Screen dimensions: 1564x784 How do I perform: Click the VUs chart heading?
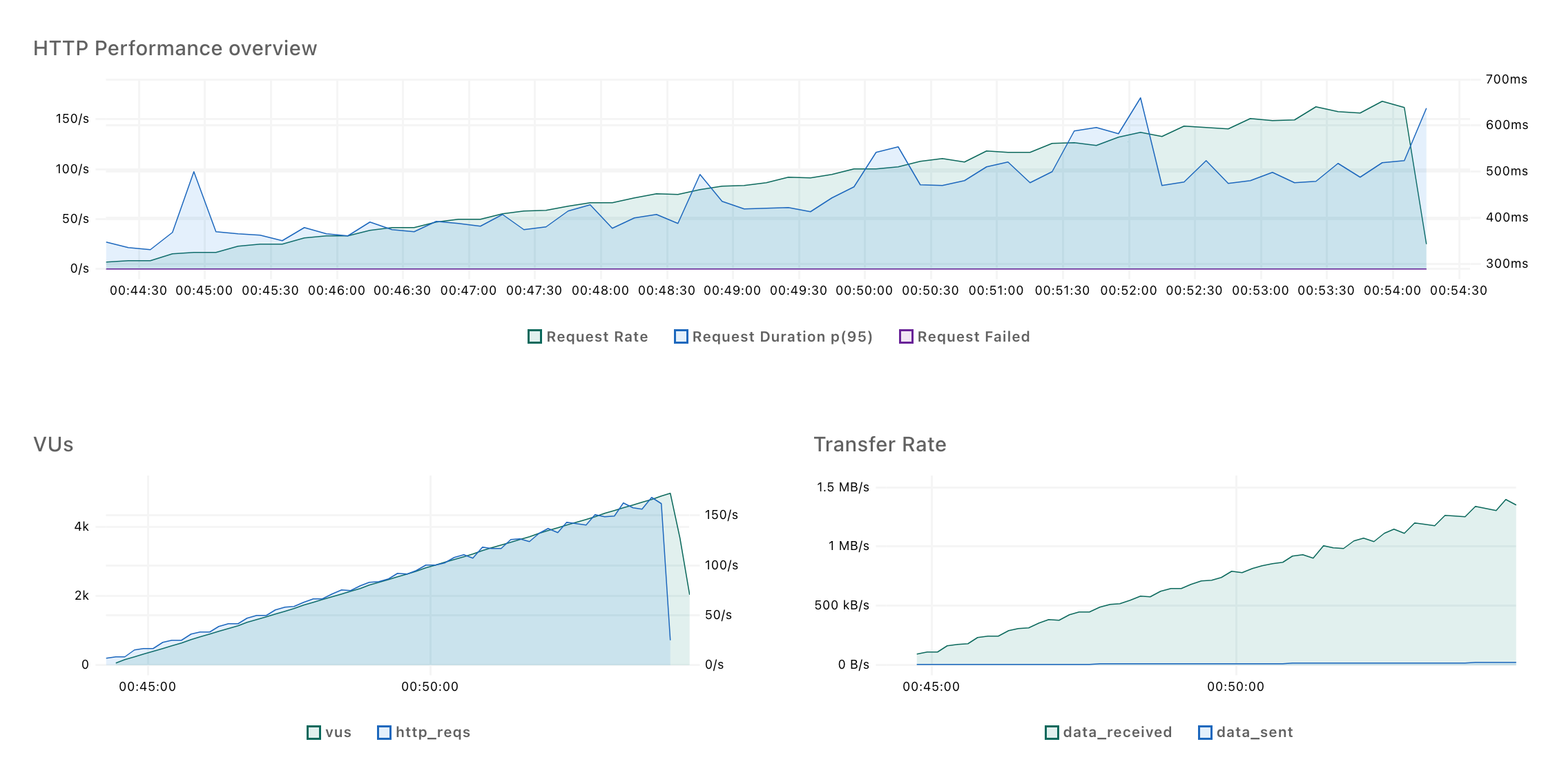[x=53, y=444]
